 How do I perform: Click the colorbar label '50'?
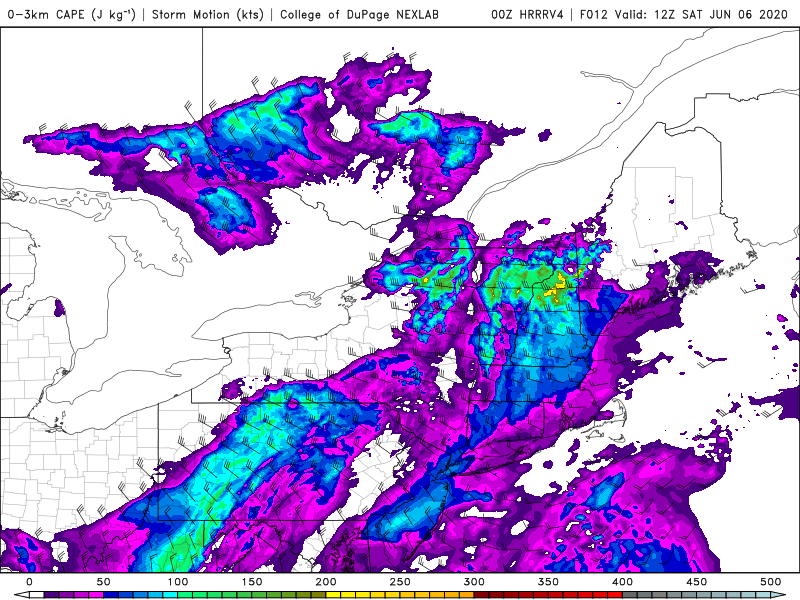103,582
